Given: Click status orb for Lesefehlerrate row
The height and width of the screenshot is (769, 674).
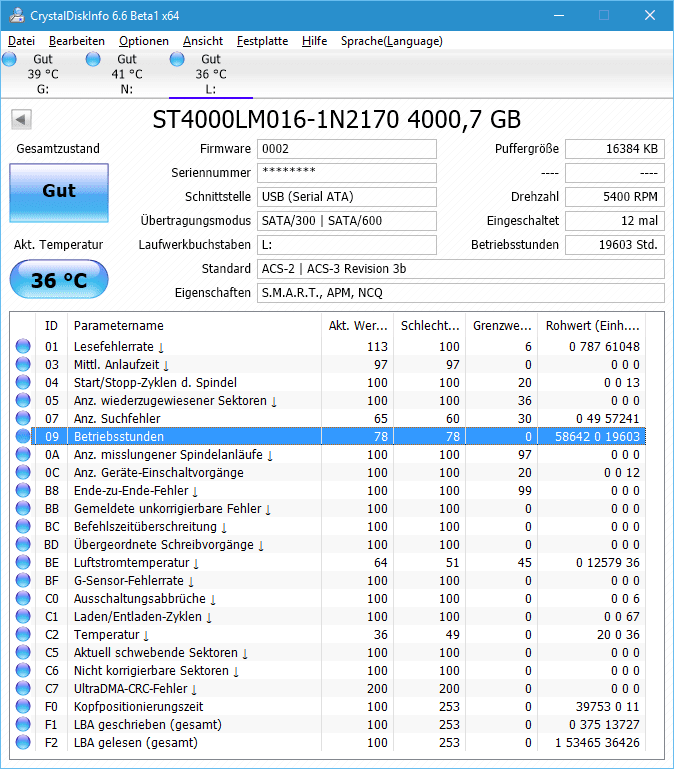Looking at the screenshot, I should coord(23,346).
